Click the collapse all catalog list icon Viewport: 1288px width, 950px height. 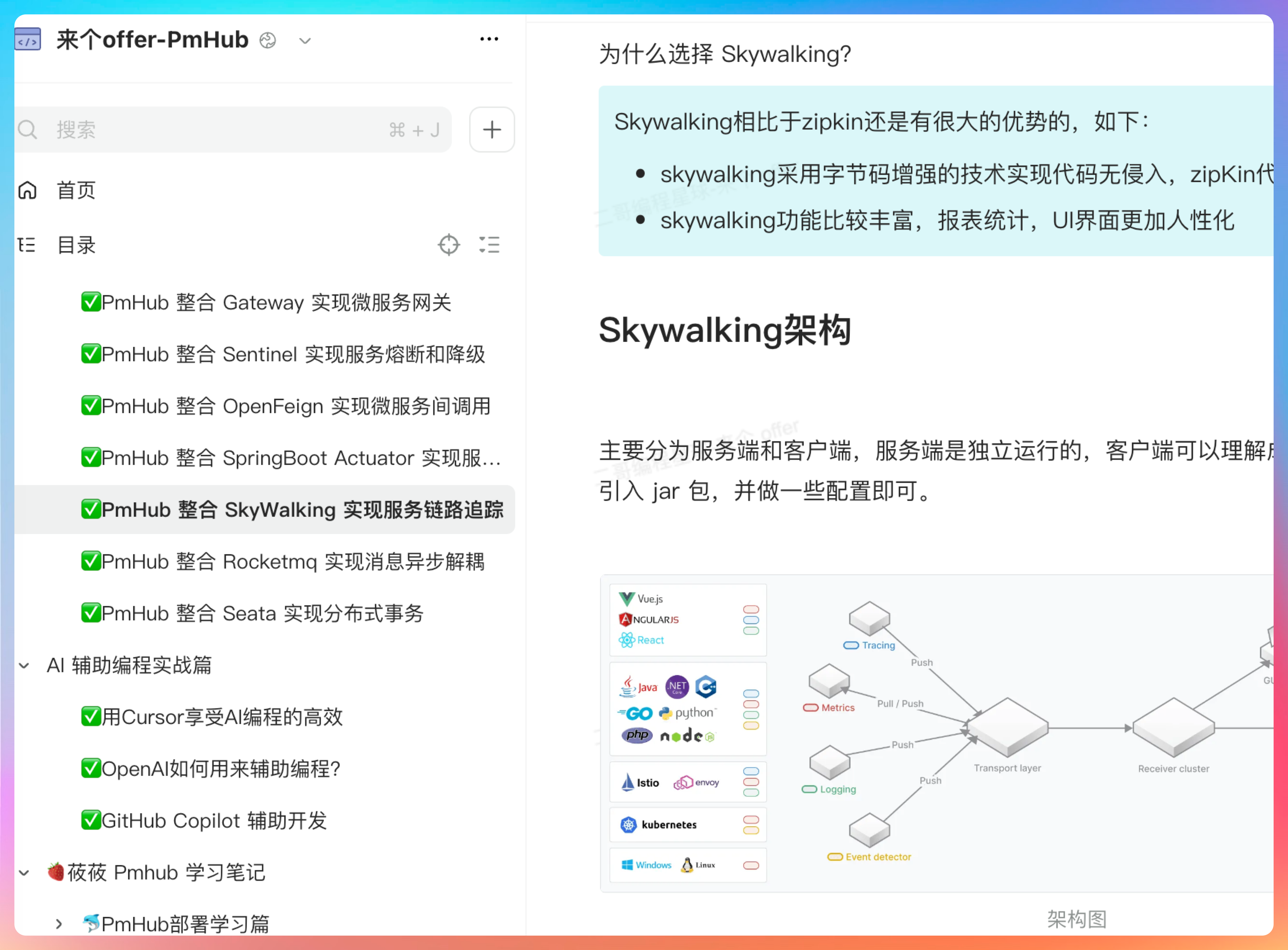tap(489, 244)
